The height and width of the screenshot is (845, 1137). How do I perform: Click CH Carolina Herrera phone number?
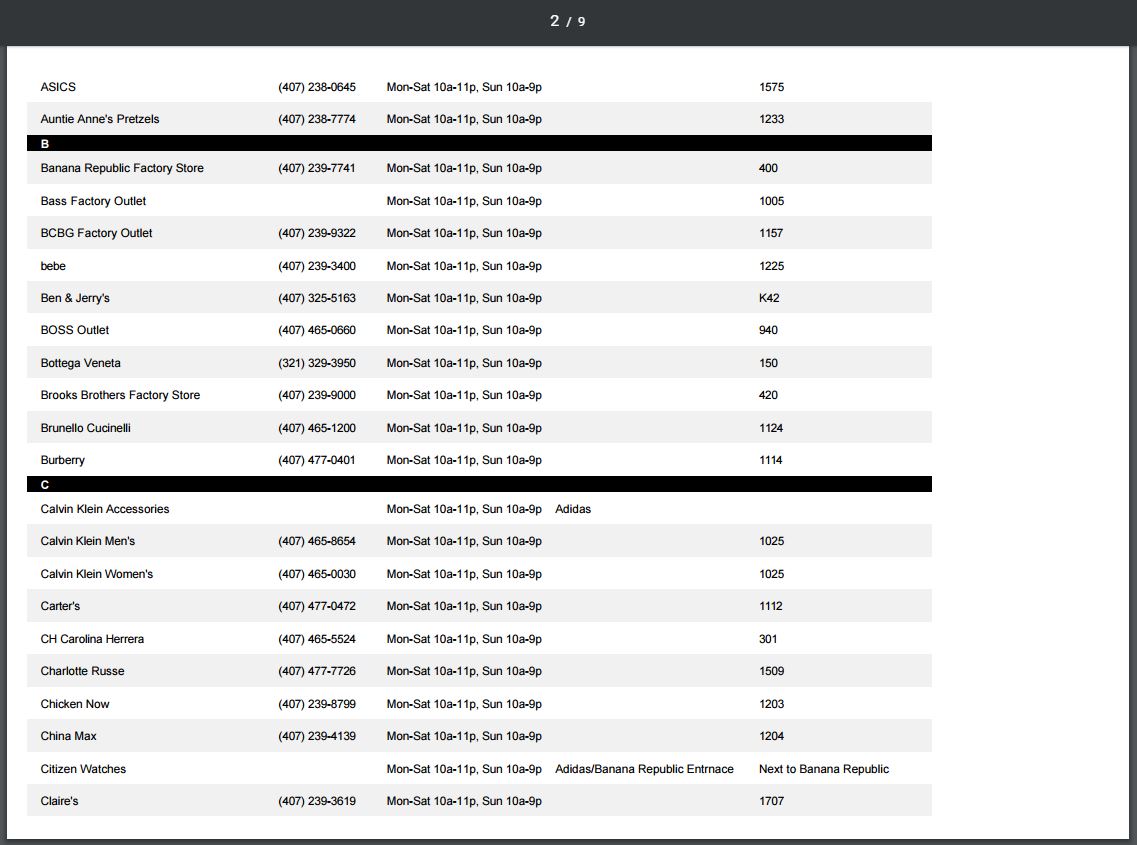coord(316,639)
